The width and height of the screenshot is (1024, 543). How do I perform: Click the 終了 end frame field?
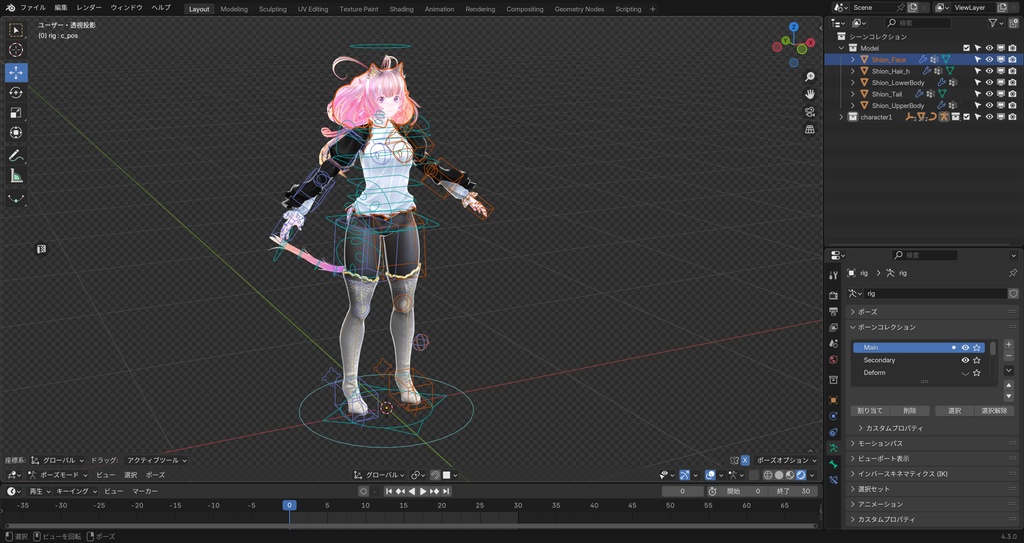[793, 491]
